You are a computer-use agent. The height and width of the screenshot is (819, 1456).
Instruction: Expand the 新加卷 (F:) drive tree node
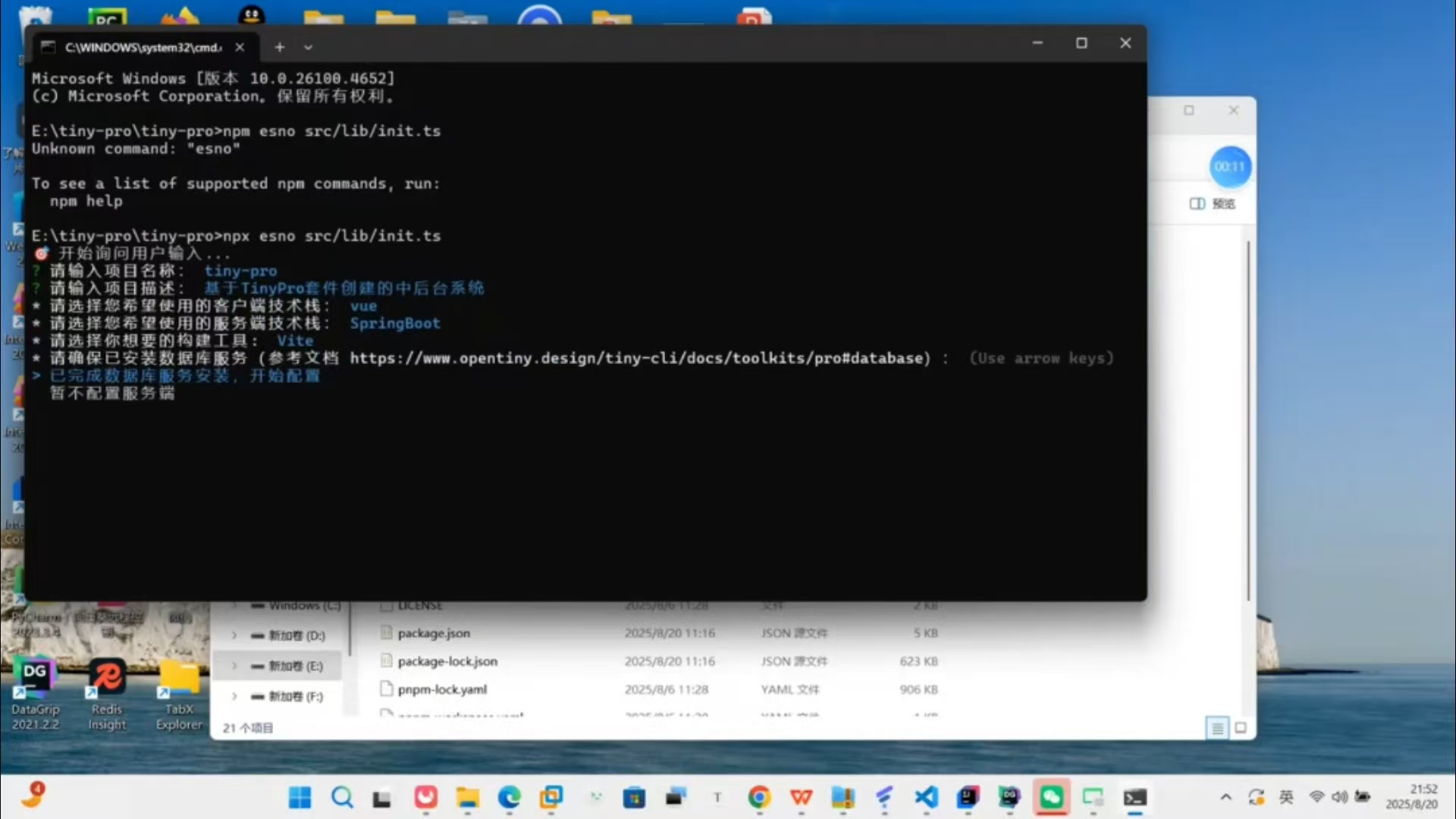tap(234, 696)
